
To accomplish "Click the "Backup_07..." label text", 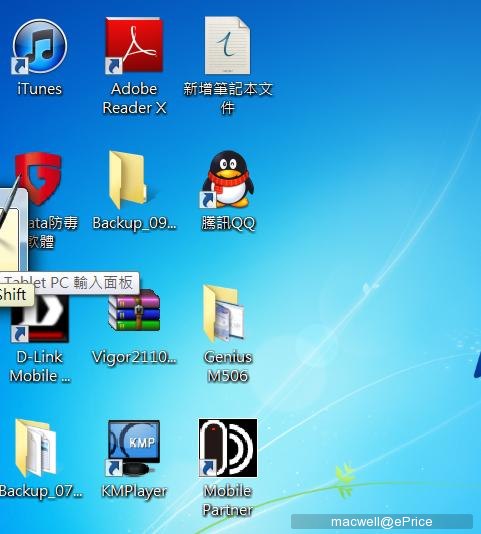I will (x=41, y=491).
